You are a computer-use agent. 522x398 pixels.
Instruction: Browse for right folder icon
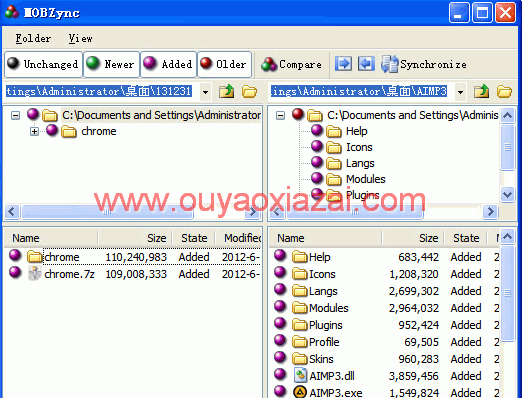click(504, 91)
